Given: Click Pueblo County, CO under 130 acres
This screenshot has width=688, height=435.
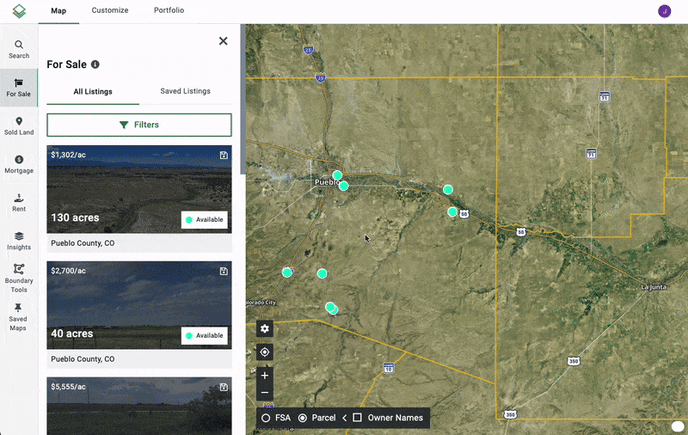Looking at the screenshot, I should (82, 243).
